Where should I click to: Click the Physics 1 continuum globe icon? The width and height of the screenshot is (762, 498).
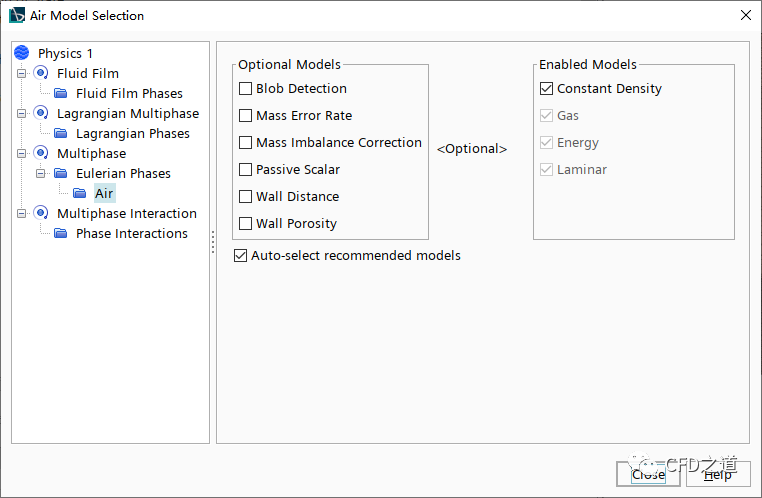point(21,53)
